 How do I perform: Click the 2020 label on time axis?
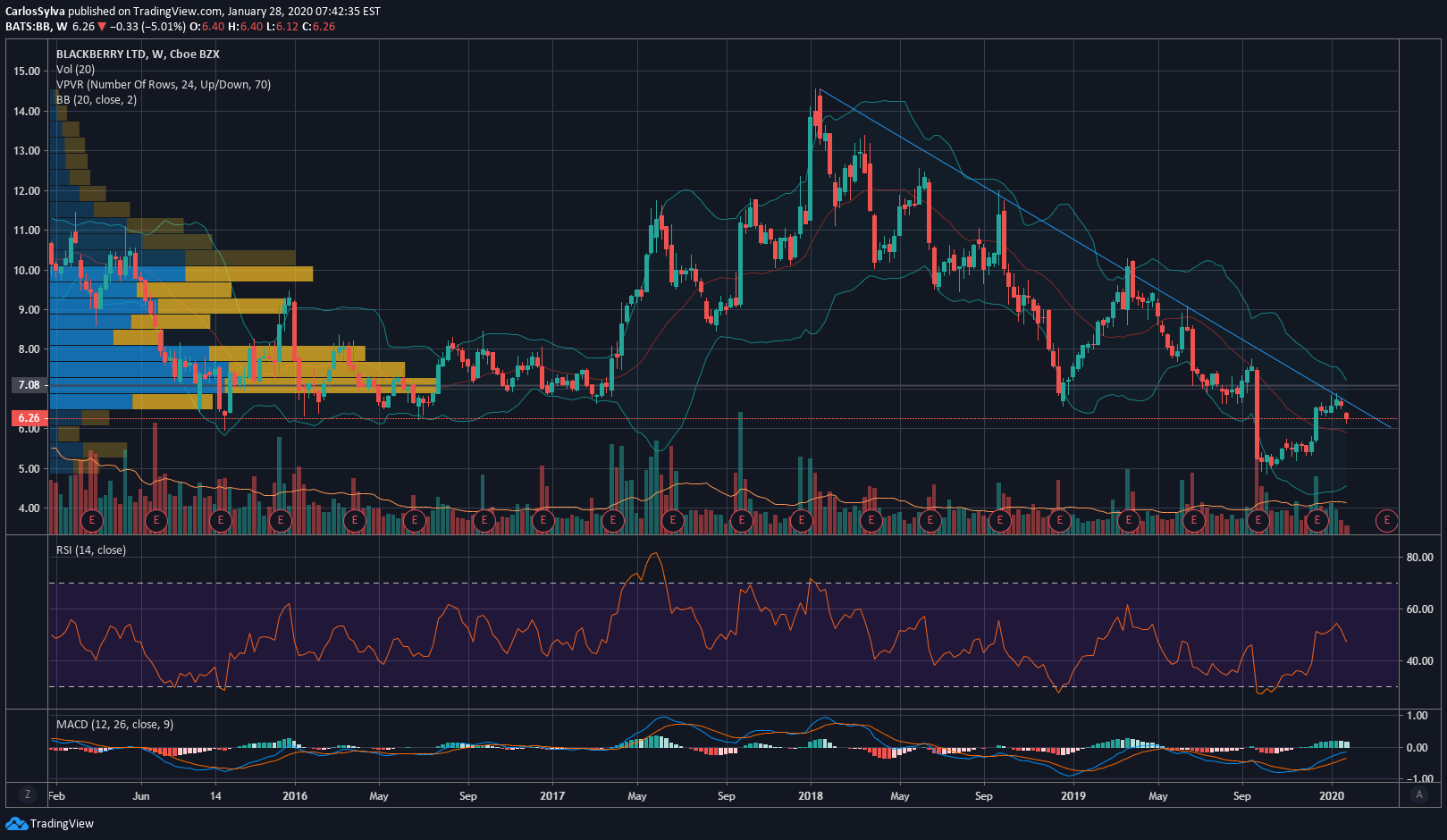pos(1332,795)
